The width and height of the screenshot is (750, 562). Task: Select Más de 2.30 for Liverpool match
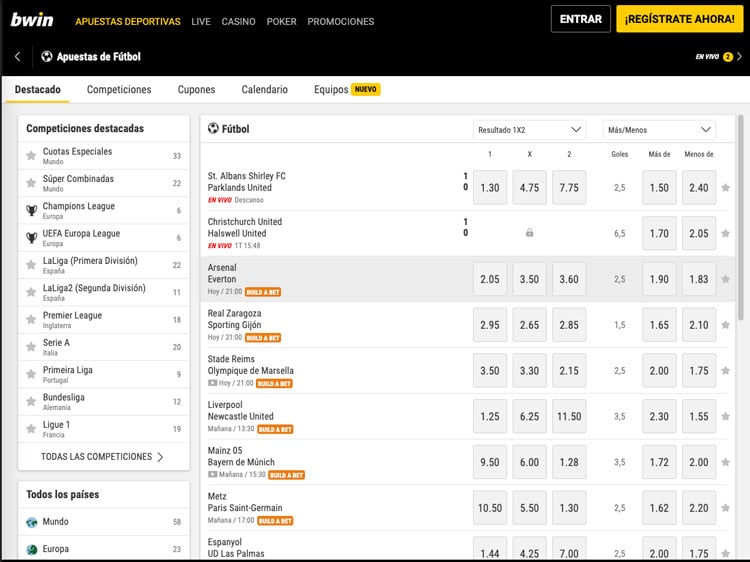659,416
